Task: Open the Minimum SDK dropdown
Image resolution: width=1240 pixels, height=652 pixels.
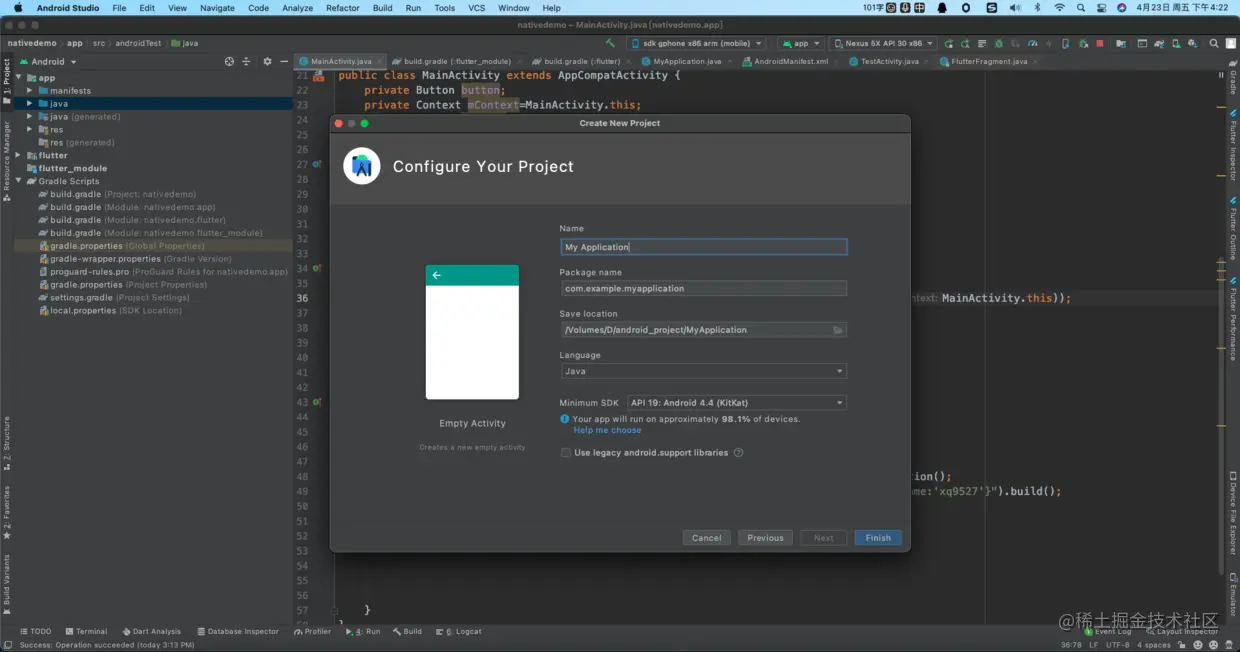Action: point(736,403)
